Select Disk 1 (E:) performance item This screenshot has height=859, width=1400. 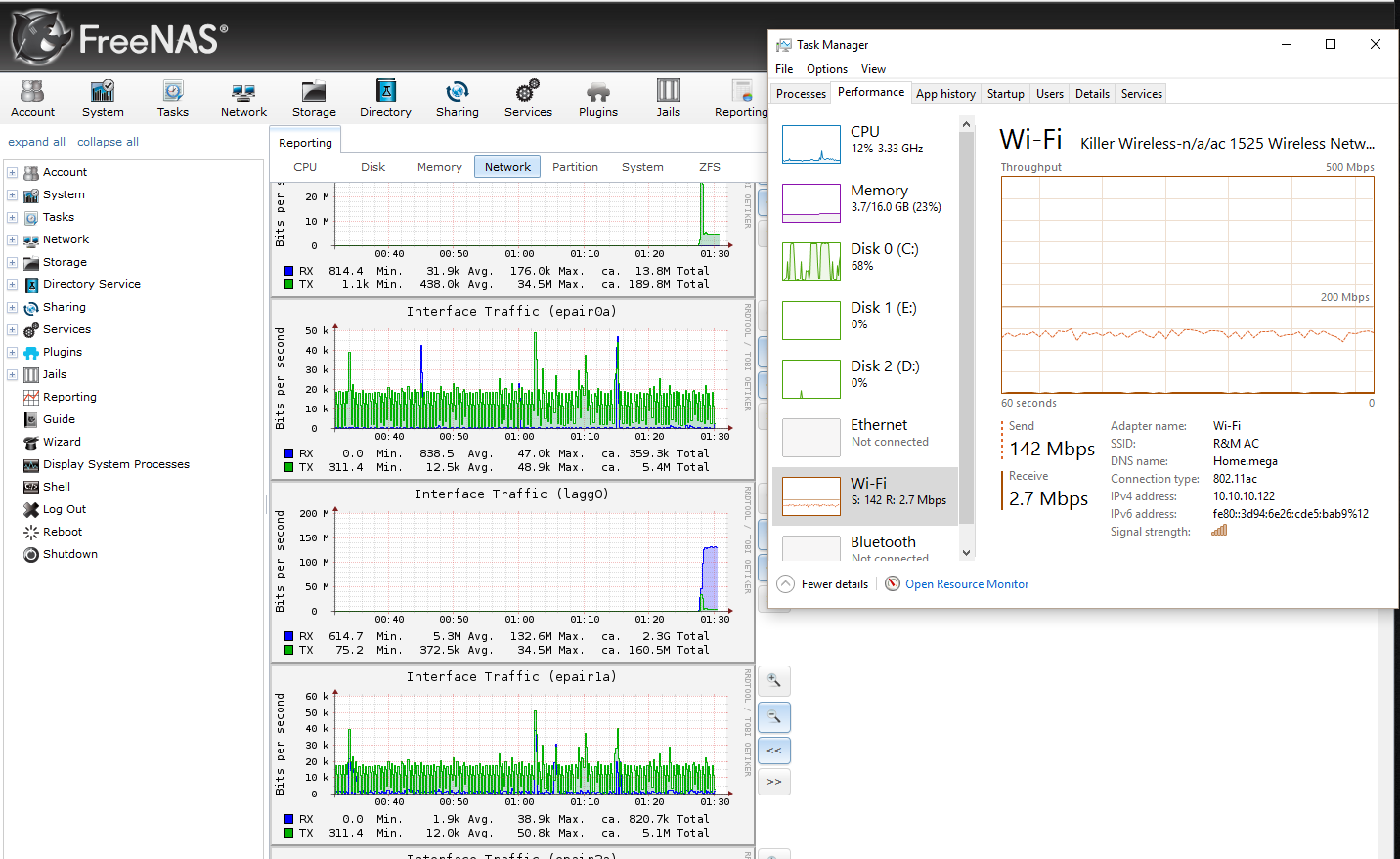(865, 320)
